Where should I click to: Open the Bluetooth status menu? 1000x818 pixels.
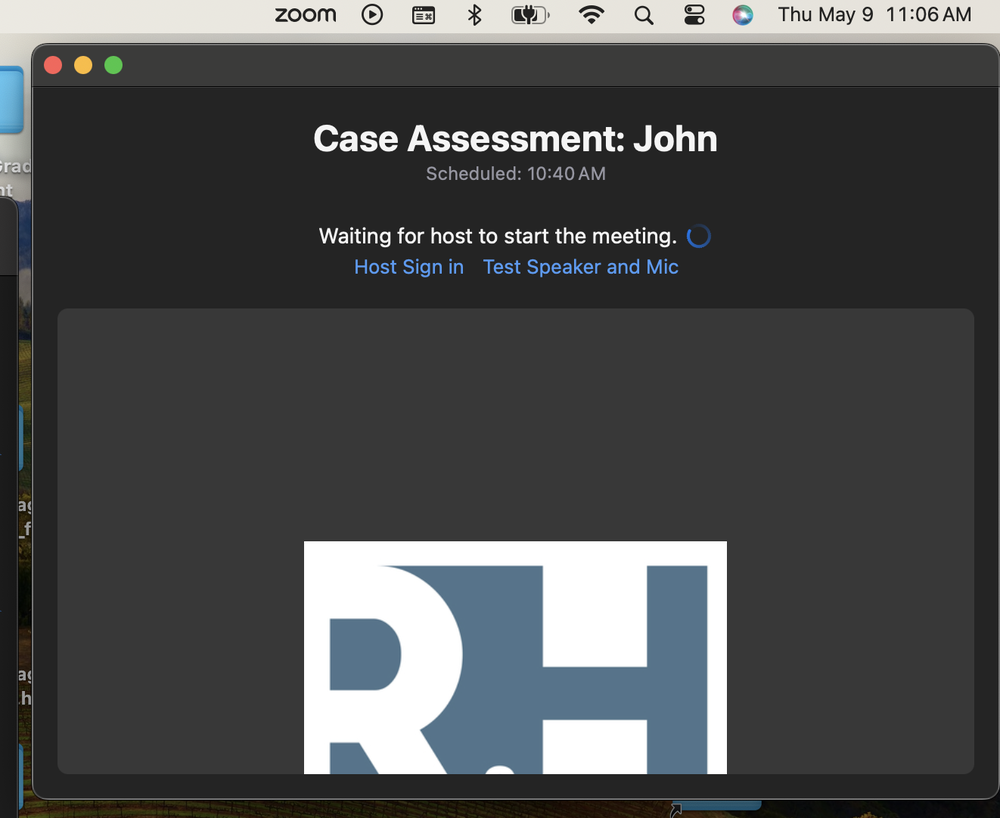(475, 15)
